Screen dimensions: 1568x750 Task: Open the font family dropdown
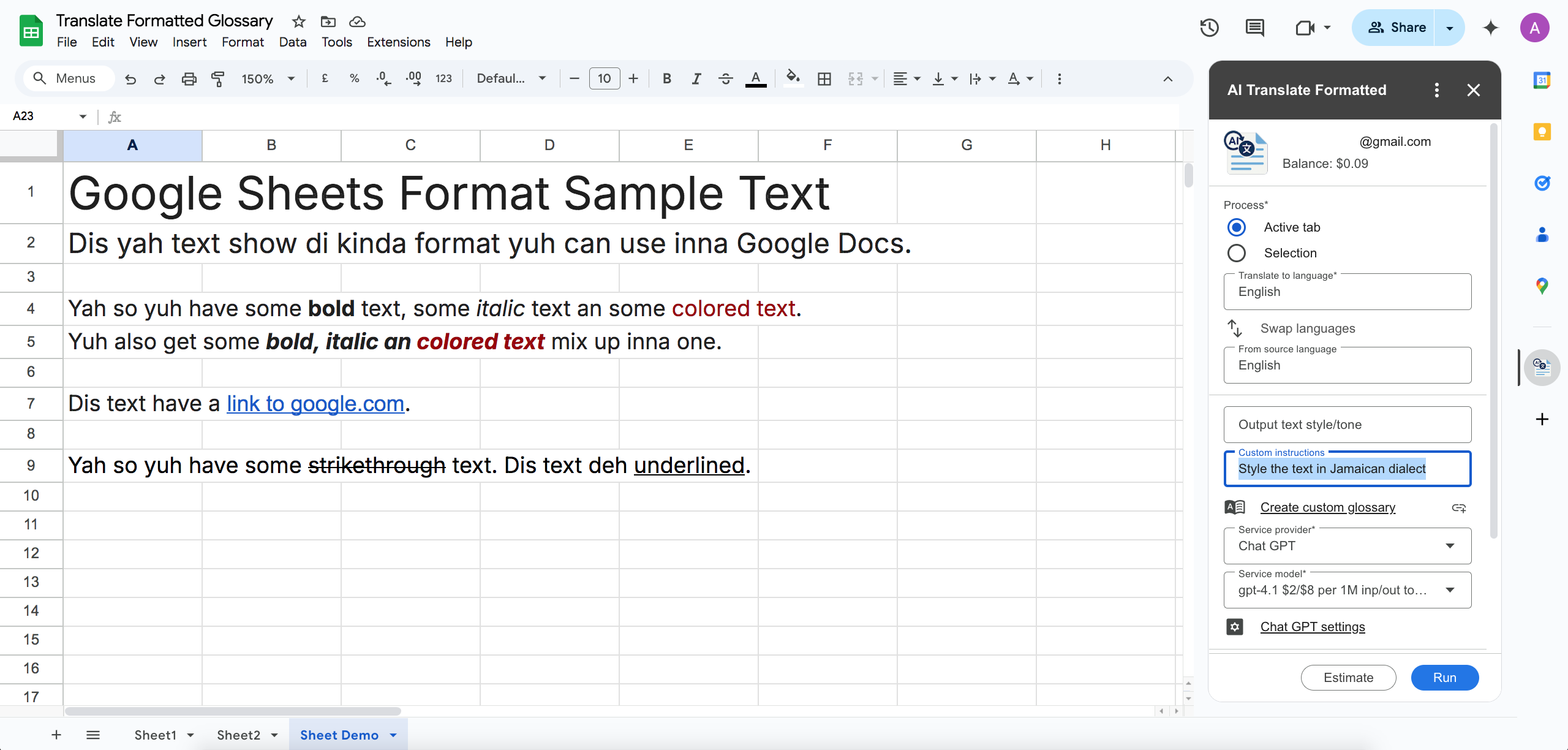pyautogui.click(x=511, y=78)
